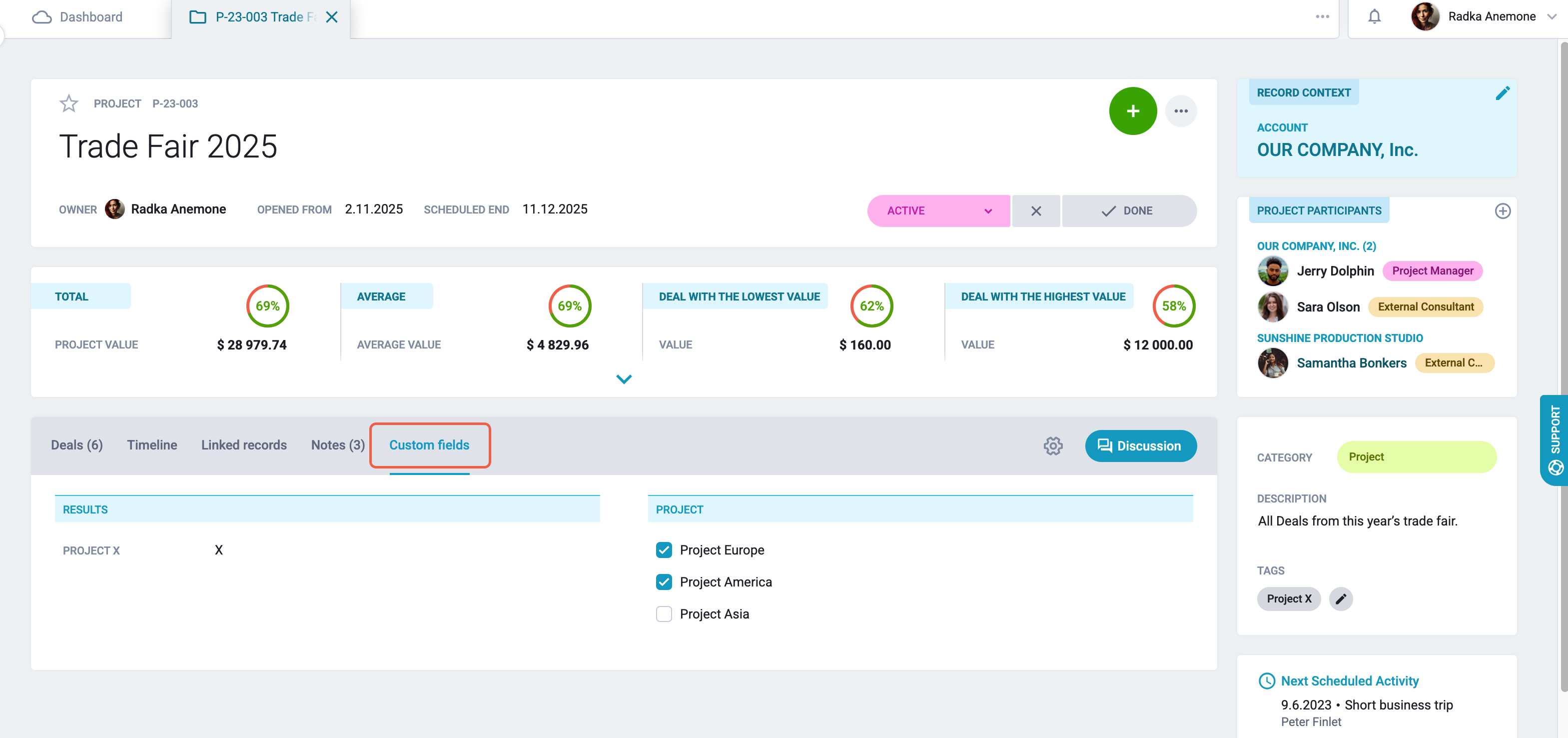The height and width of the screenshot is (738, 1568).
Task: Open the Notes (3) tab
Action: point(338,445)
